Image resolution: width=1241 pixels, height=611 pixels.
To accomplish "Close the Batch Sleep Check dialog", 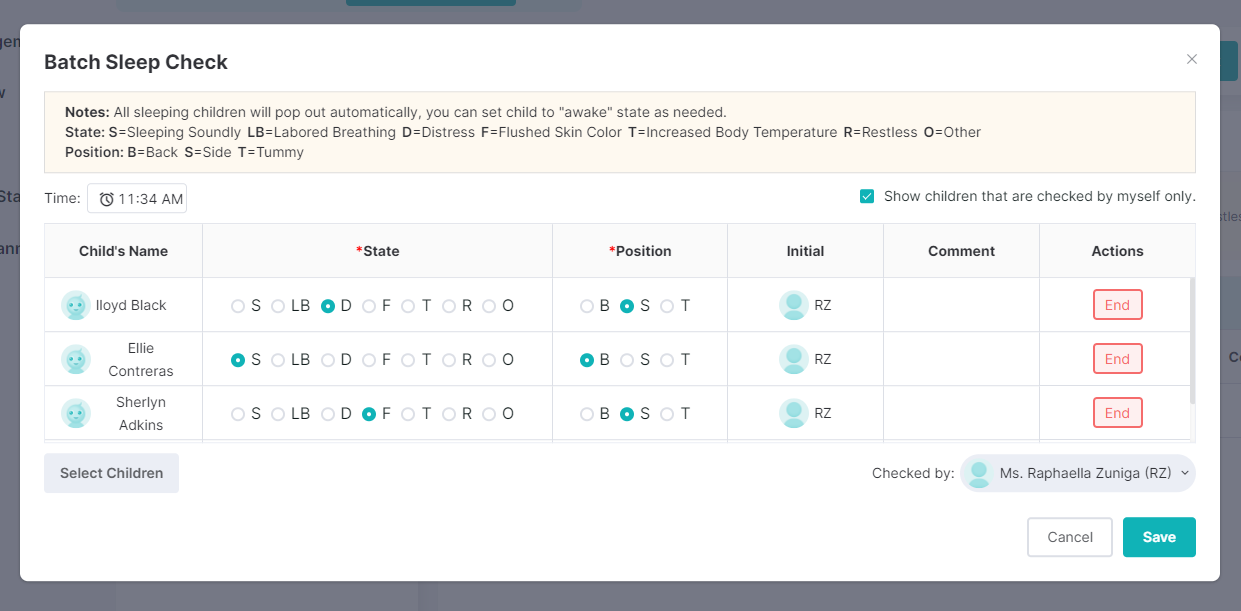I will (1191, 60).
